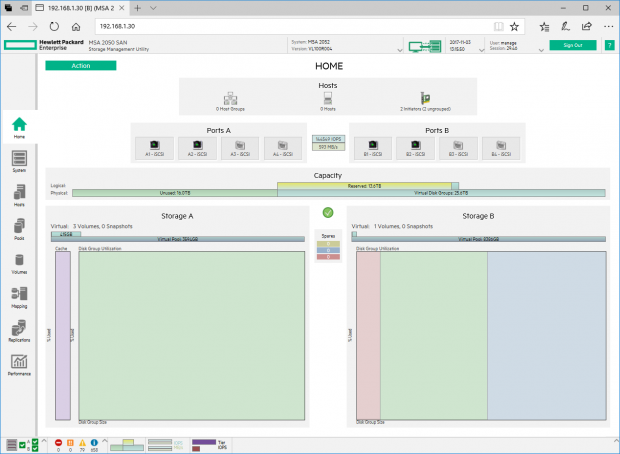Open the System section in sidebar
620x454 pixels.
(x=19, y=161)
